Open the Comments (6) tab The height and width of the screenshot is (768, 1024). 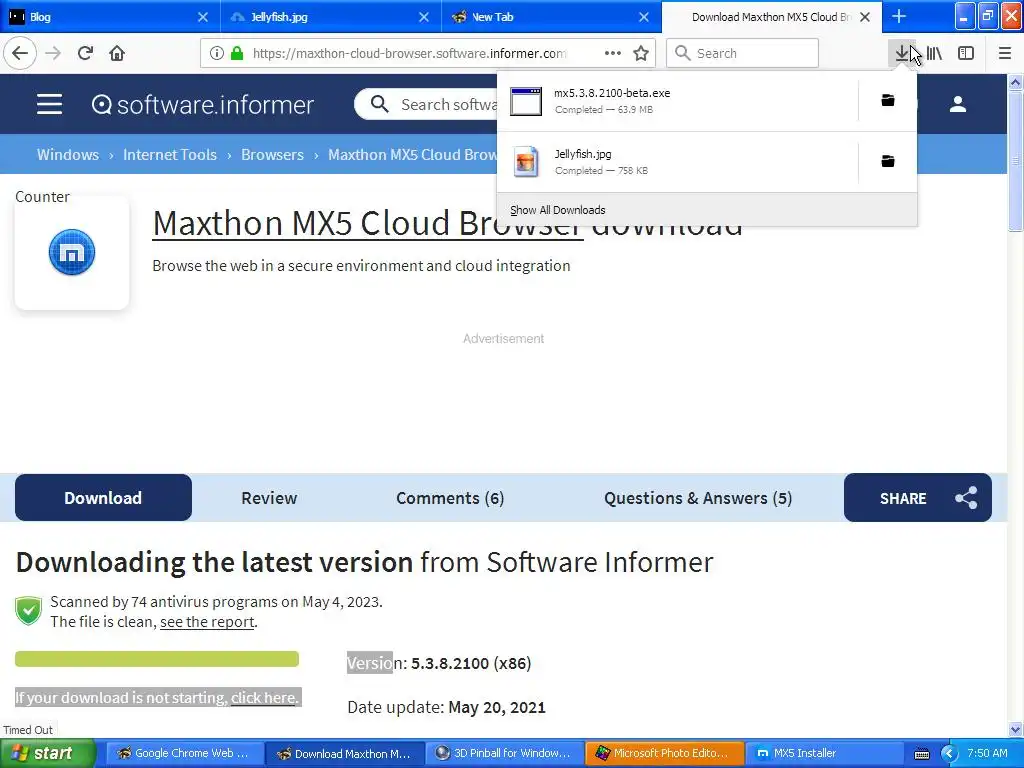(450, 498)
